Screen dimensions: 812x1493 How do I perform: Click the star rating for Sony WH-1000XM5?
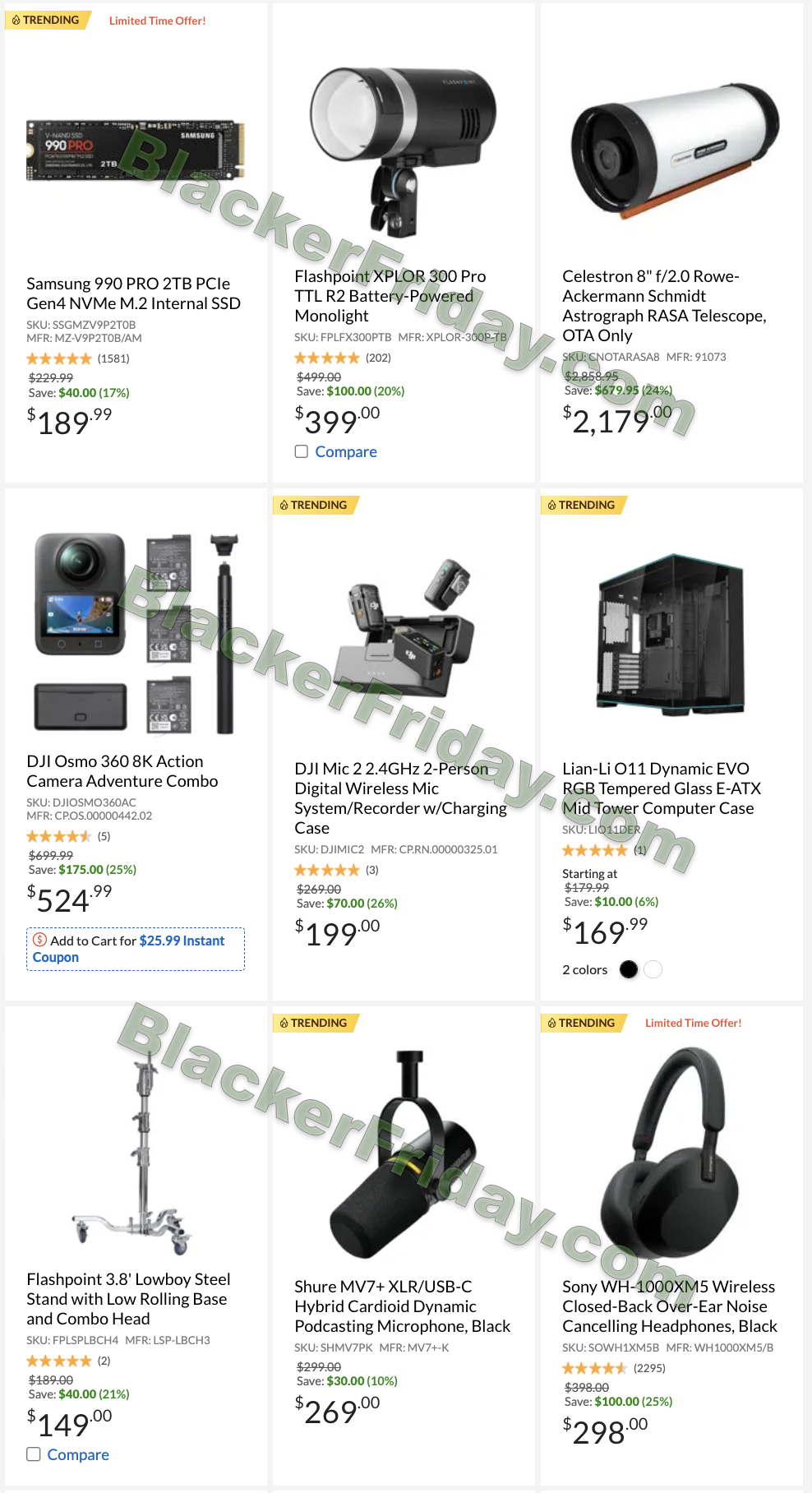[x=595, y=1368]
